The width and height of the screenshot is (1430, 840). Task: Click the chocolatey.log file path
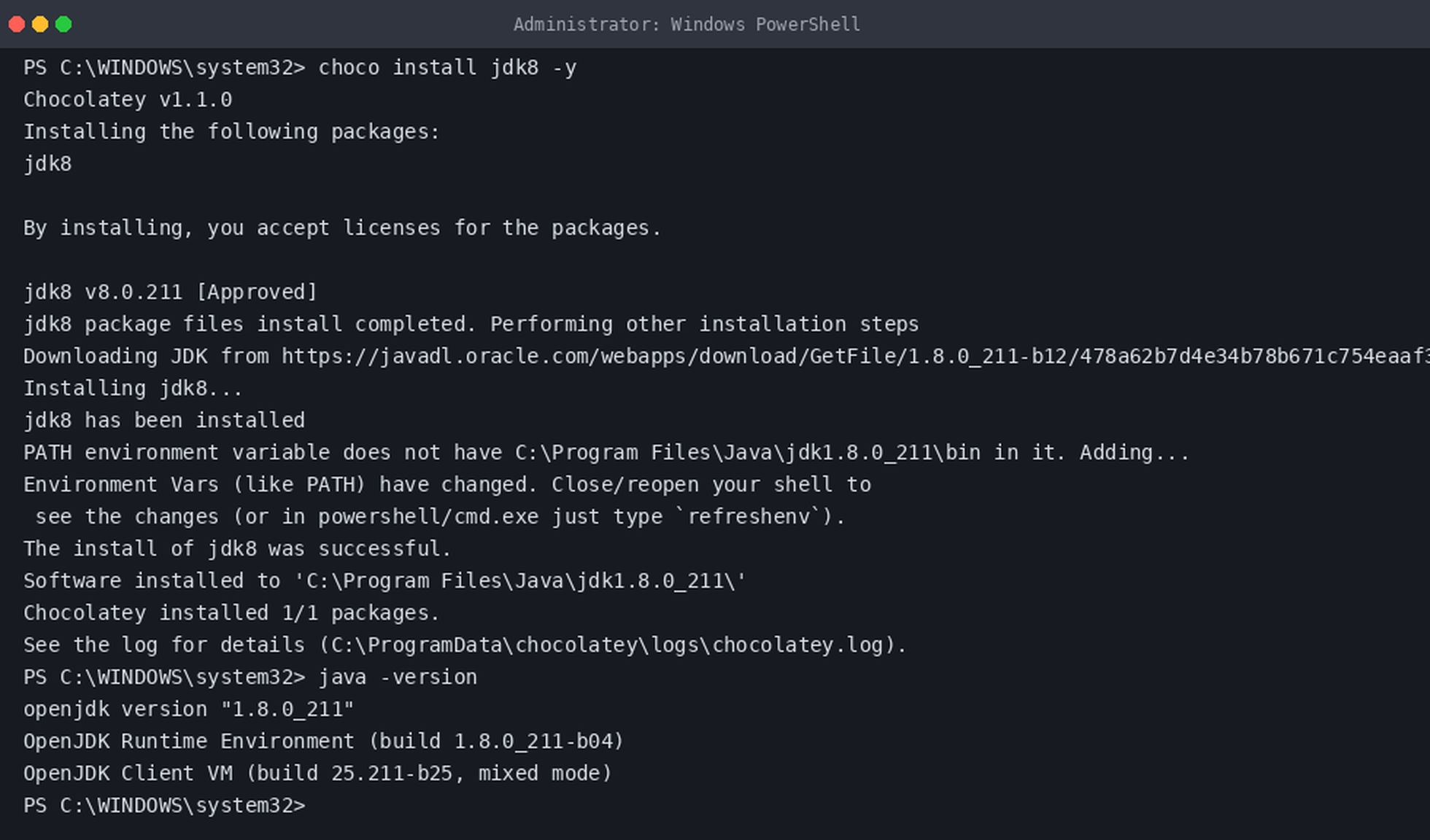613,645
